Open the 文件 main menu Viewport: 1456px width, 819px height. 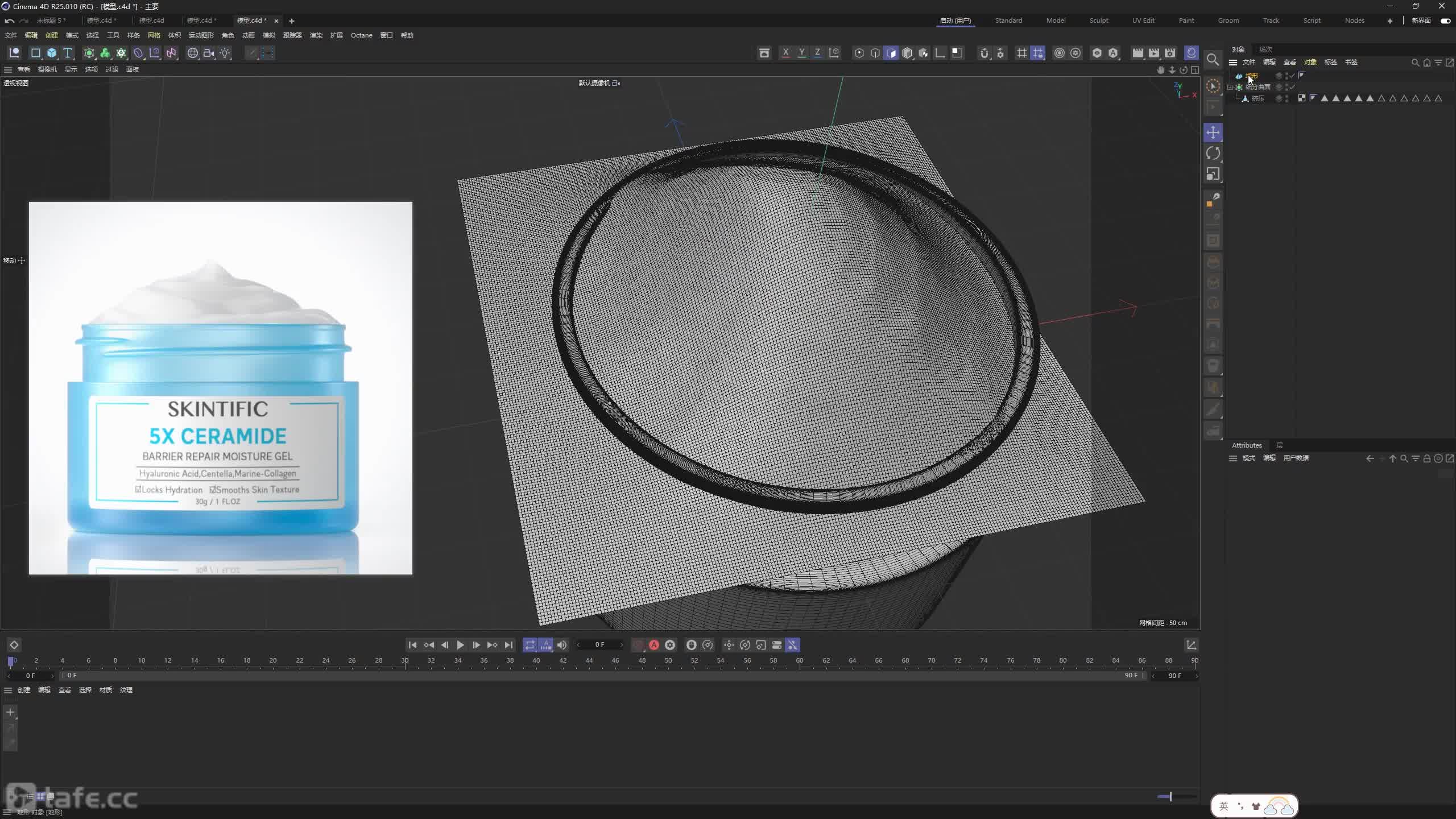(x=11, y=35)
